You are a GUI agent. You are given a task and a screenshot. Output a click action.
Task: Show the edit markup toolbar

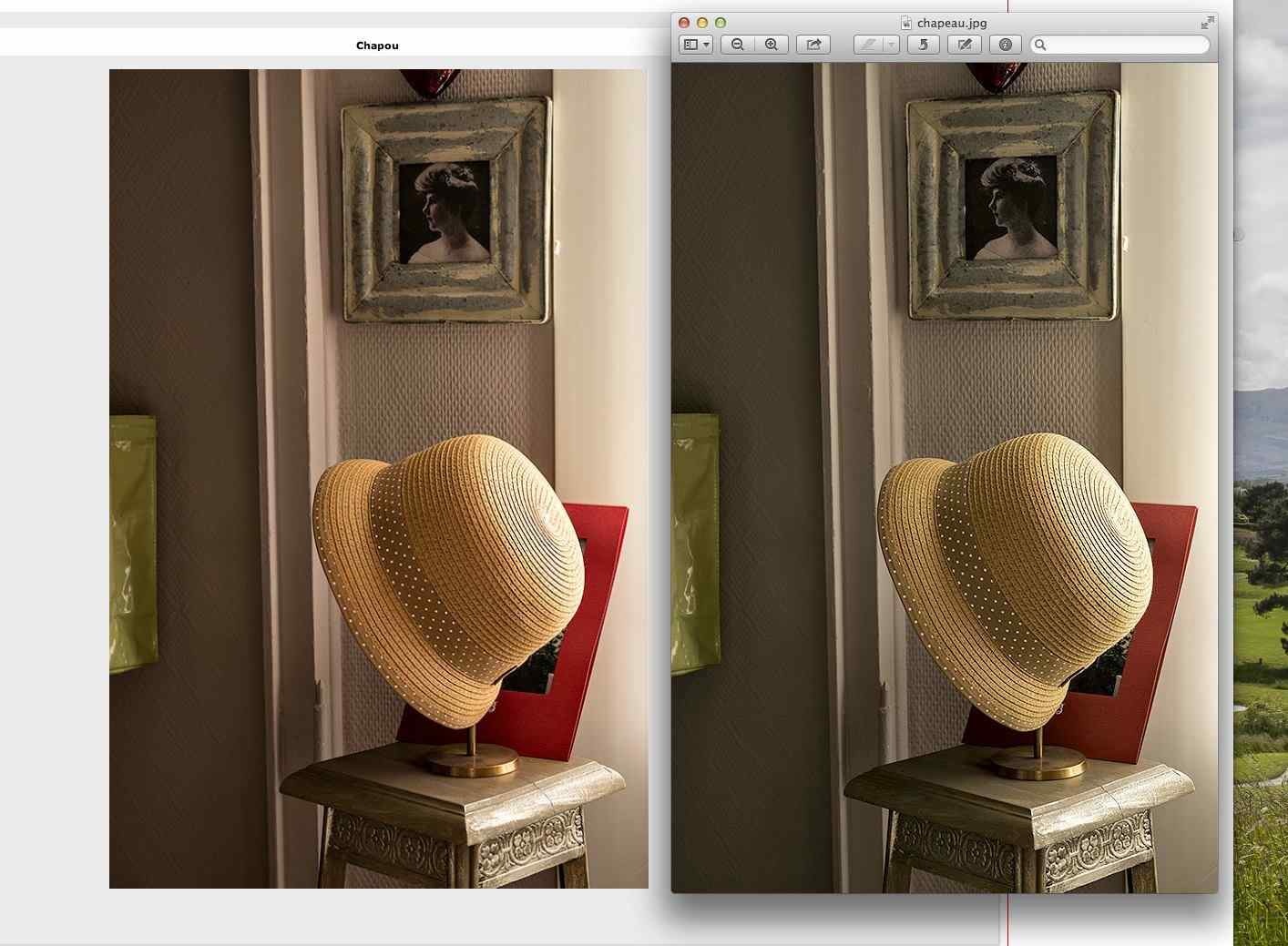pyautogui.click(x=965, y=44)
